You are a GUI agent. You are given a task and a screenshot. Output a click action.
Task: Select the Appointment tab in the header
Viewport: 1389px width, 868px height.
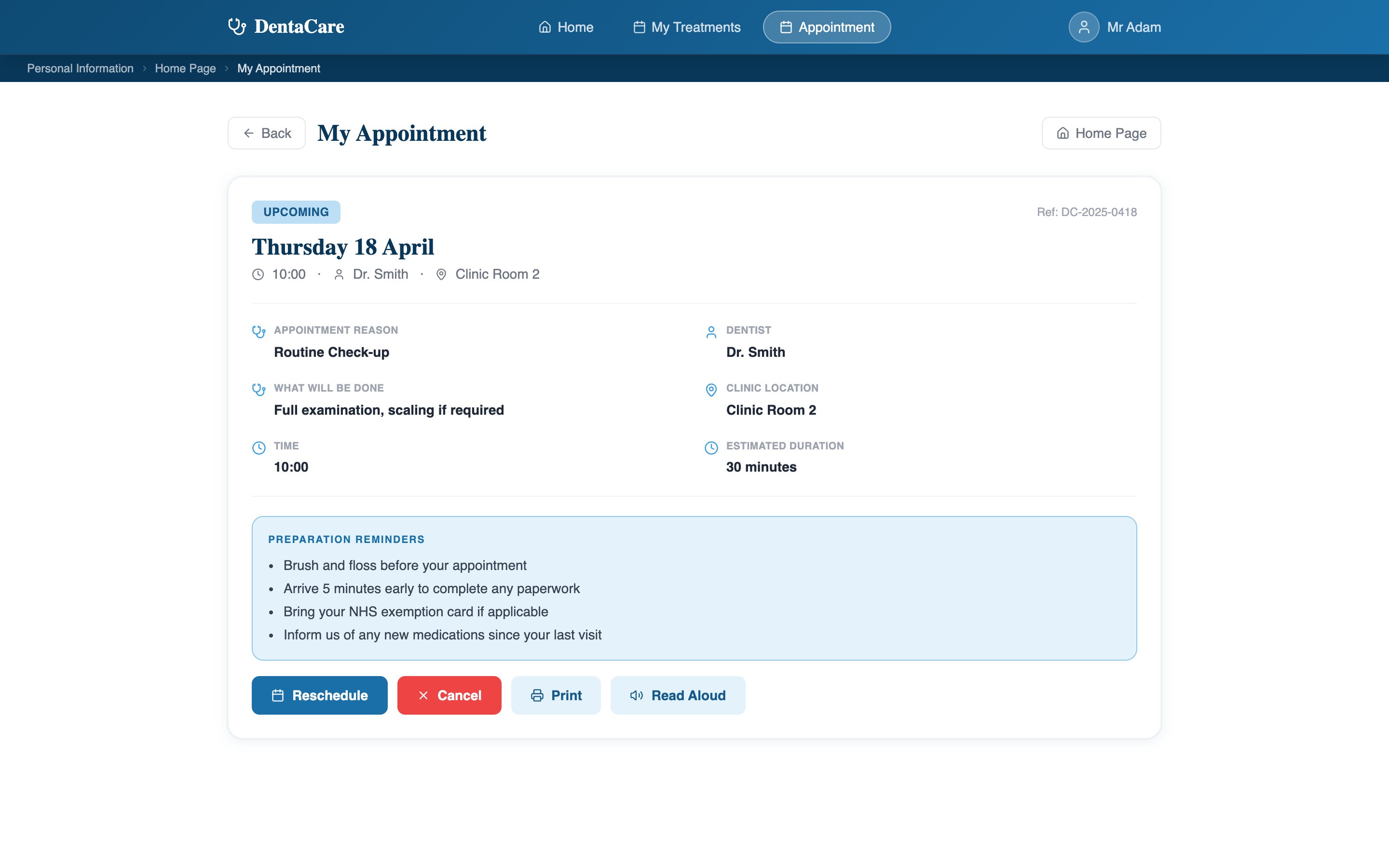pos(827,27)
